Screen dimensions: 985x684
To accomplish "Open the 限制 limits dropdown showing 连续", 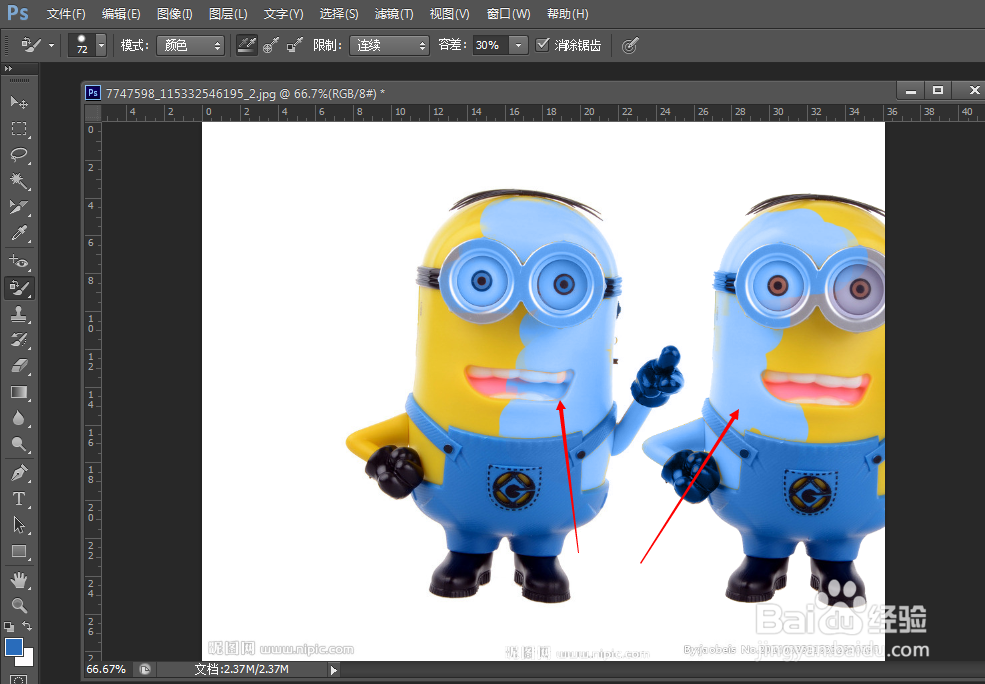I will pyautogui.click(x=389, y=45).
